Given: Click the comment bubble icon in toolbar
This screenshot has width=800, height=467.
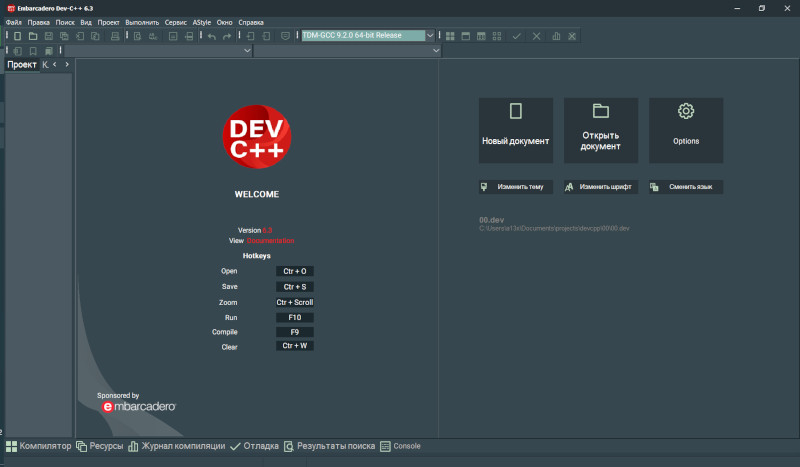Looking at the screenshot, I should (285, 36).
